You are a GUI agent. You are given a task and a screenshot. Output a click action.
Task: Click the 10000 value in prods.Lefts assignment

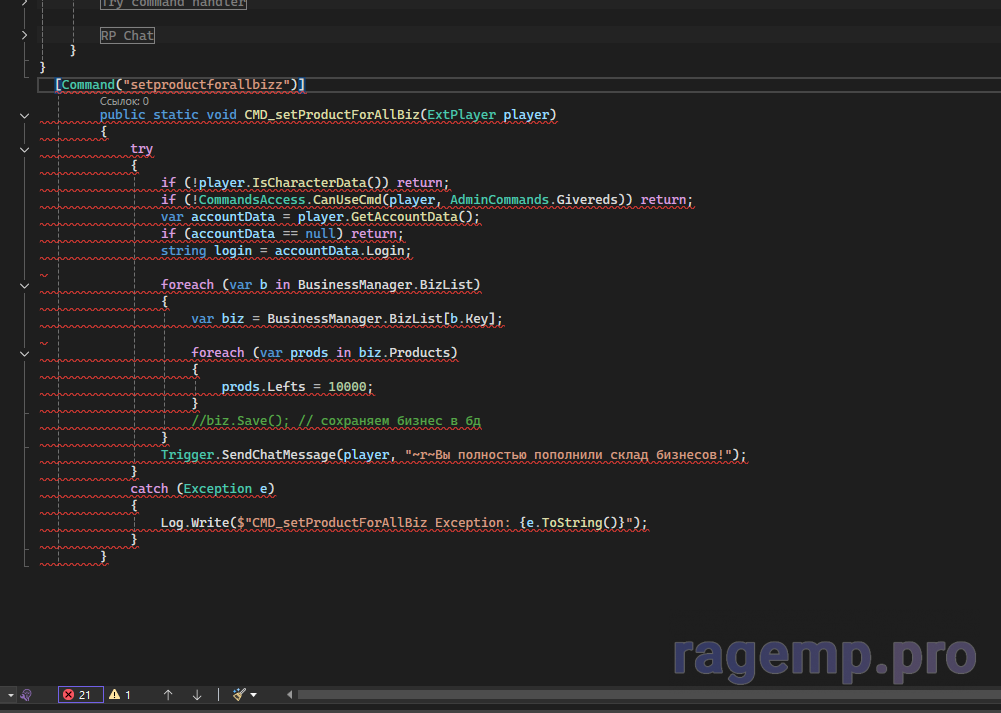click(x=350, y=387)
